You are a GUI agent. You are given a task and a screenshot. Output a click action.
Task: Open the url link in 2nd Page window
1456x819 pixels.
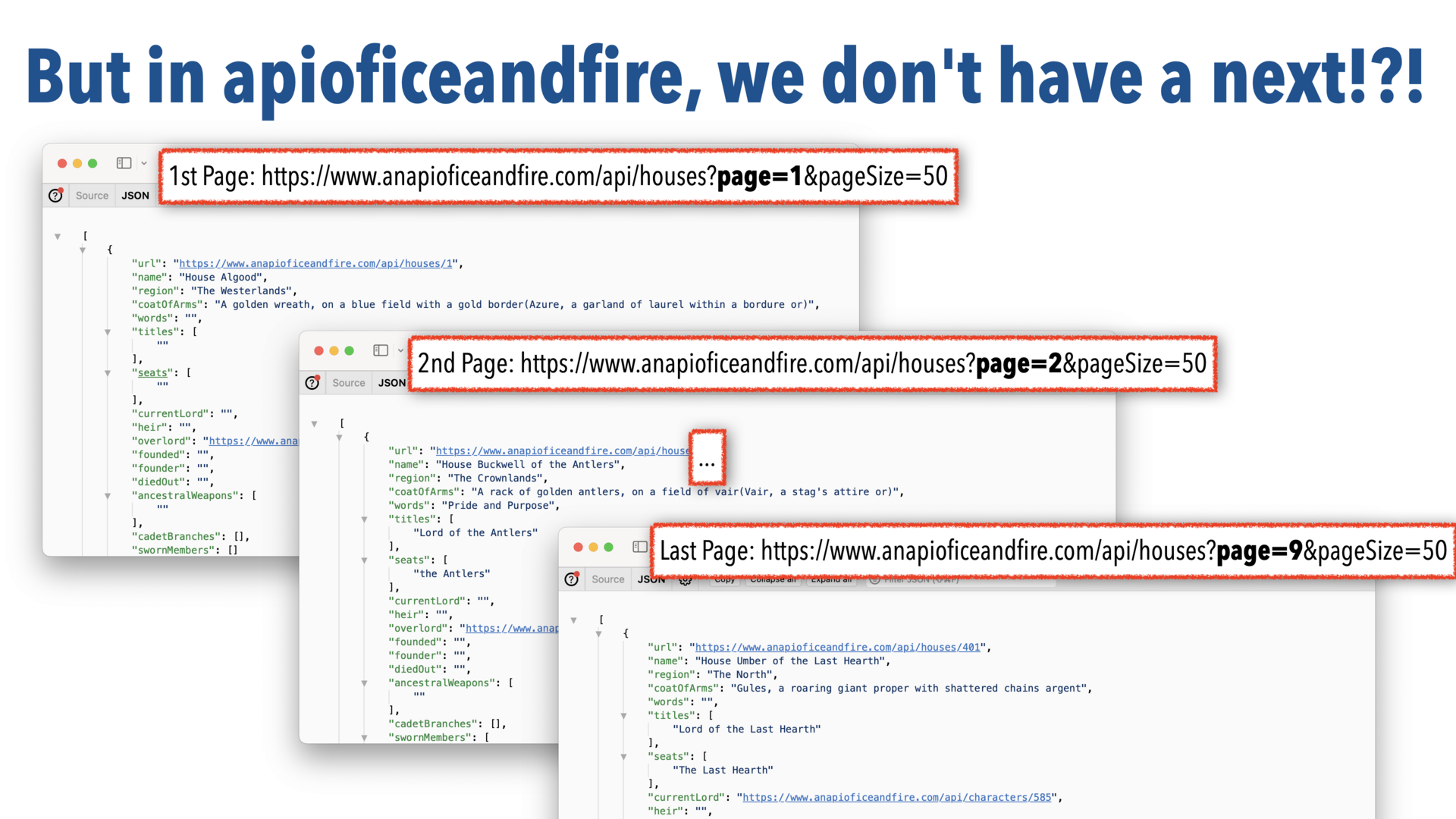pos(562,451)
